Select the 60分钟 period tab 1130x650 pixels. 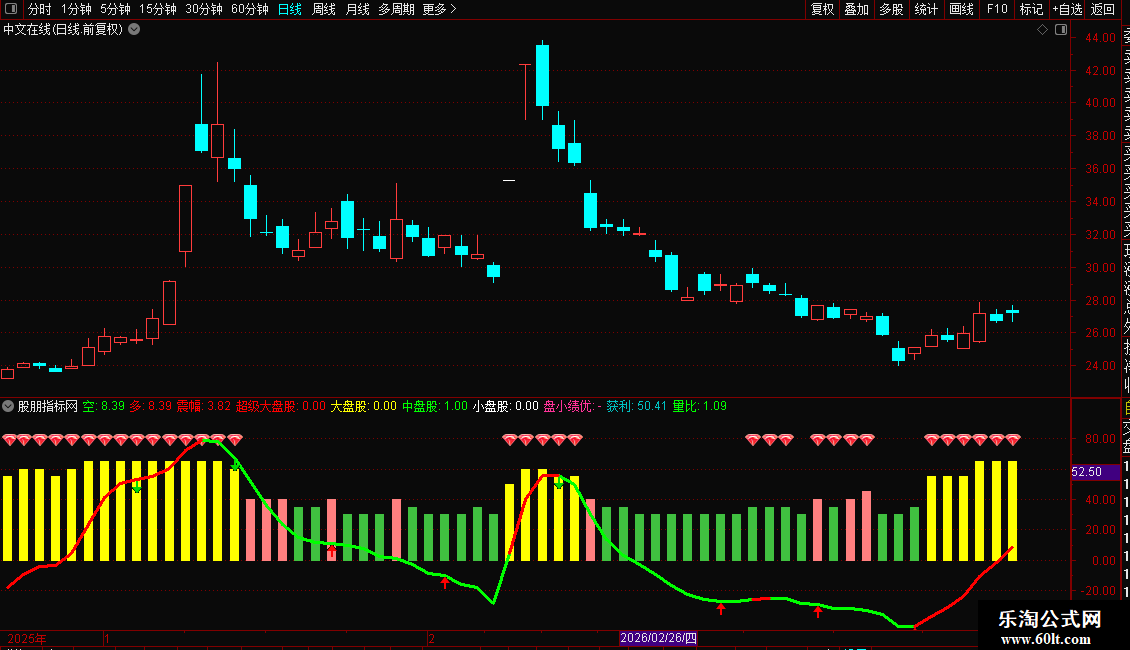[x=250, y=9]
